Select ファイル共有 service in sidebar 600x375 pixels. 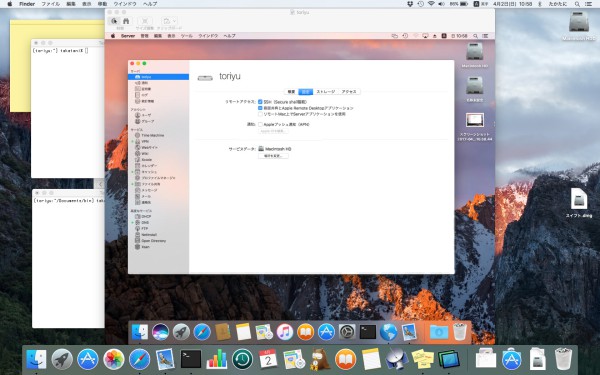coord(158,184)
